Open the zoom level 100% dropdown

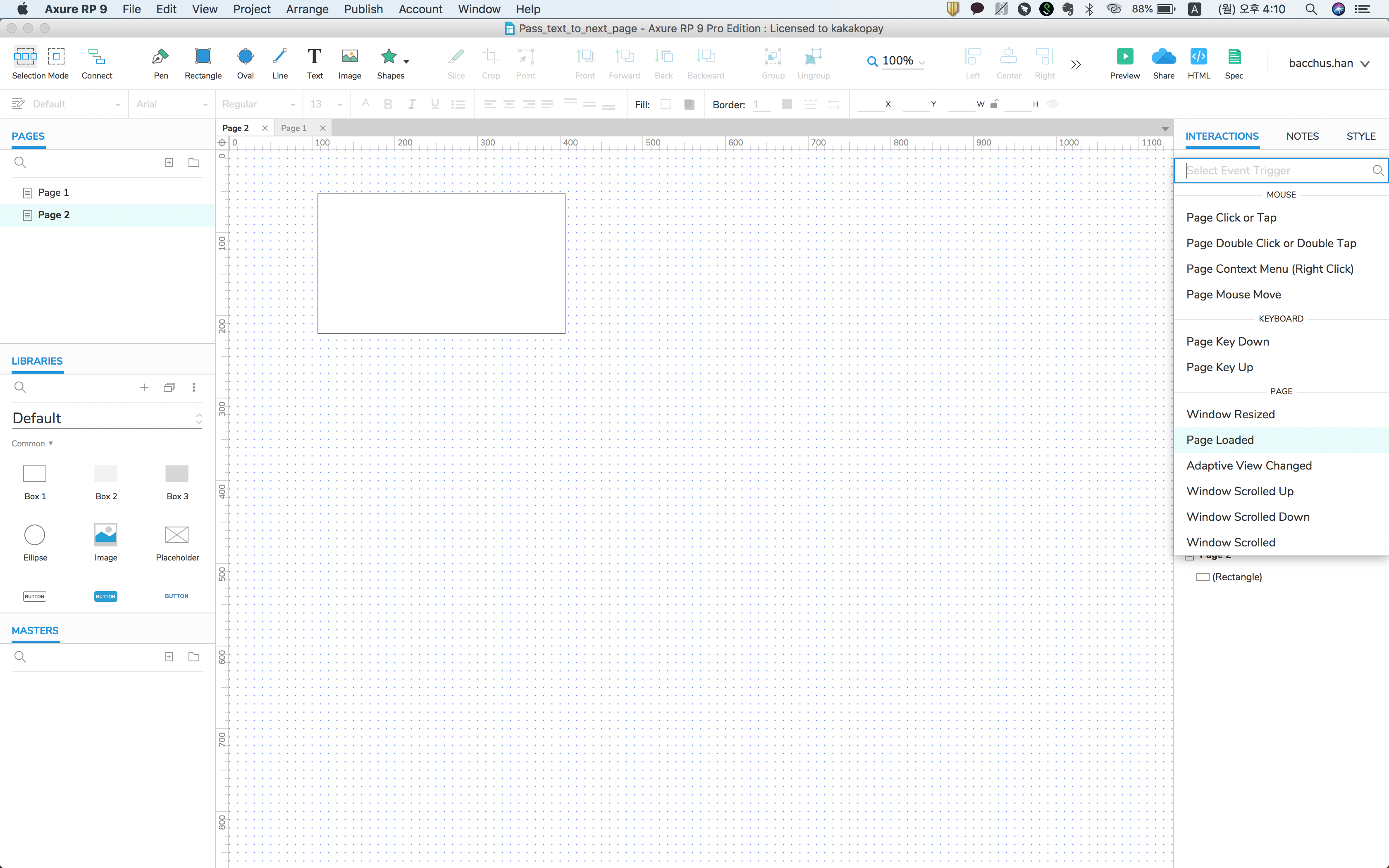pos(903,61)
